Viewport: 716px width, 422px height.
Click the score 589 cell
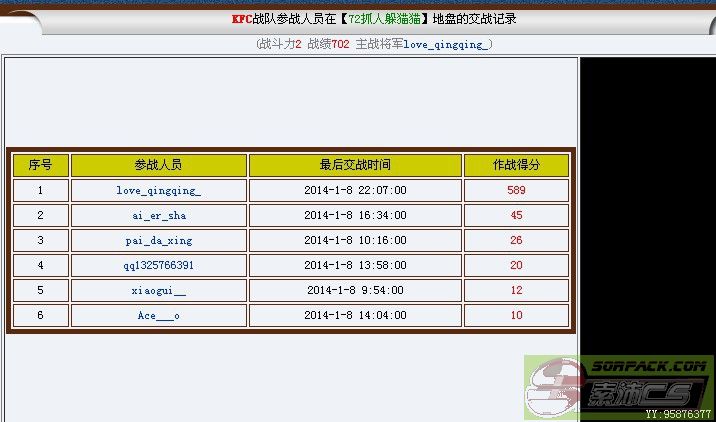point(516,190)
